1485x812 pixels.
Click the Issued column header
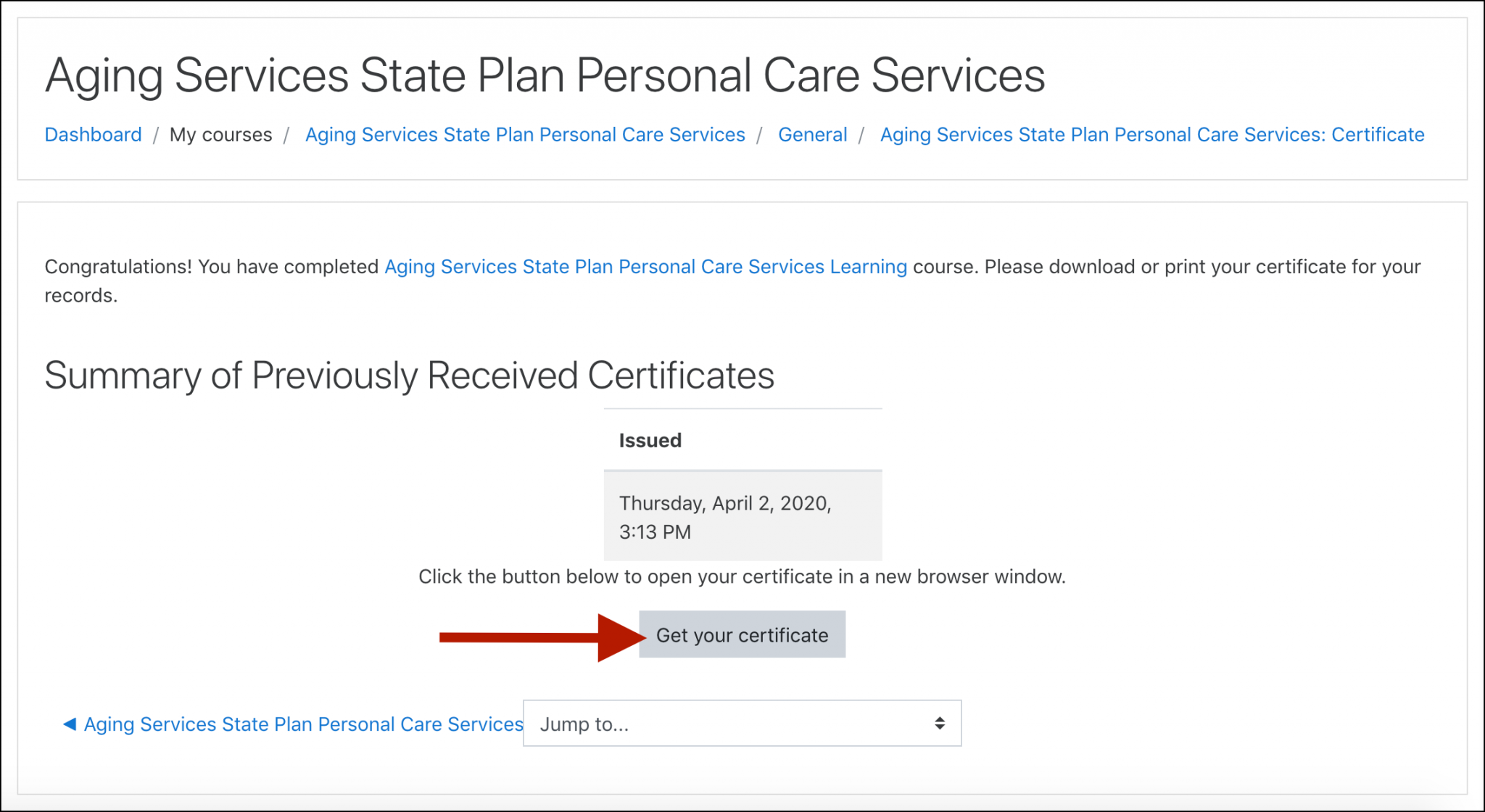(x=650, y=439)
